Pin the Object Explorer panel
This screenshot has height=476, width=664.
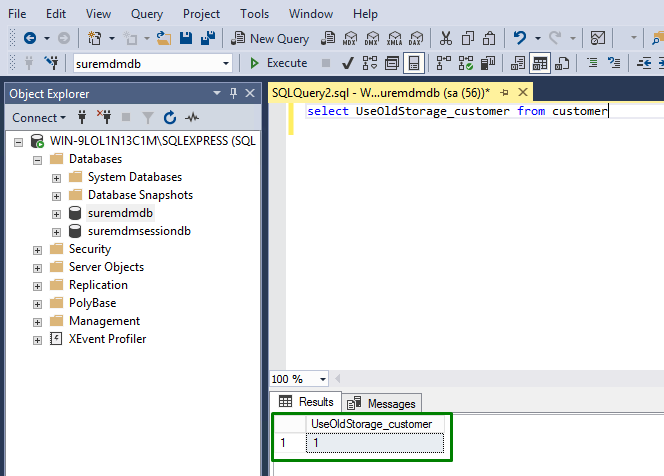click(233, 93)
